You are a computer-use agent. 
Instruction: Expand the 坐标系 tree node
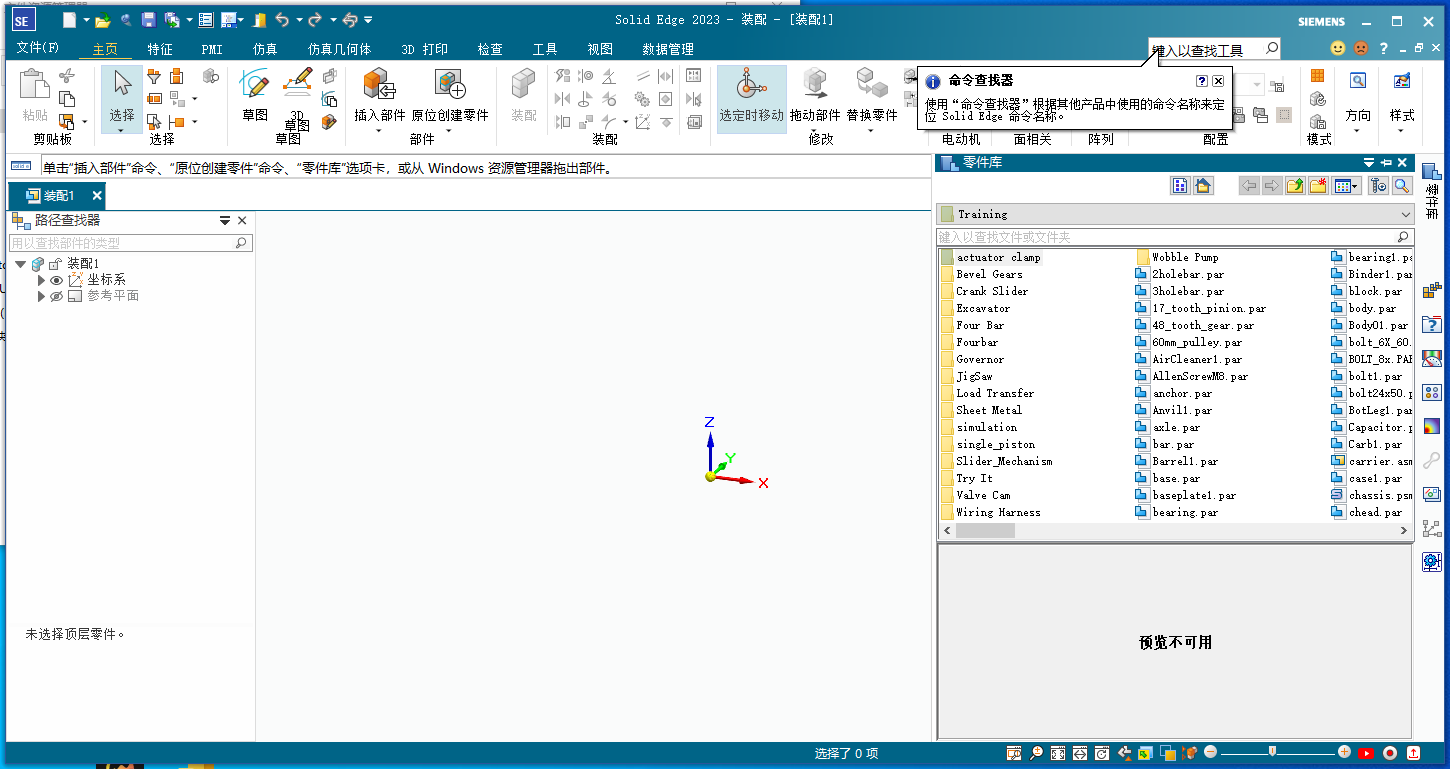(42, 280)
